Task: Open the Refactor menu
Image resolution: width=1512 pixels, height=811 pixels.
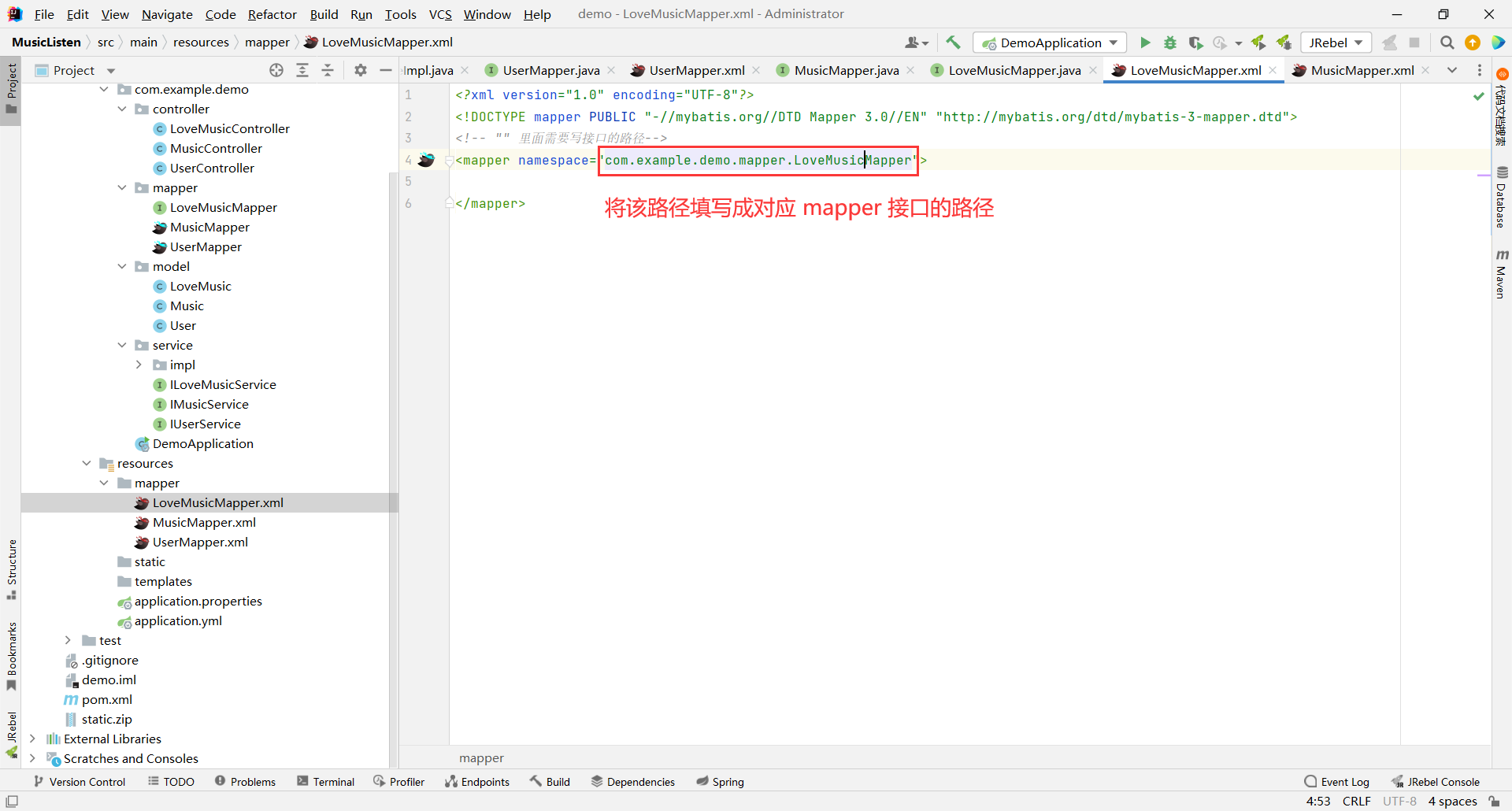Action: [272, 14]
